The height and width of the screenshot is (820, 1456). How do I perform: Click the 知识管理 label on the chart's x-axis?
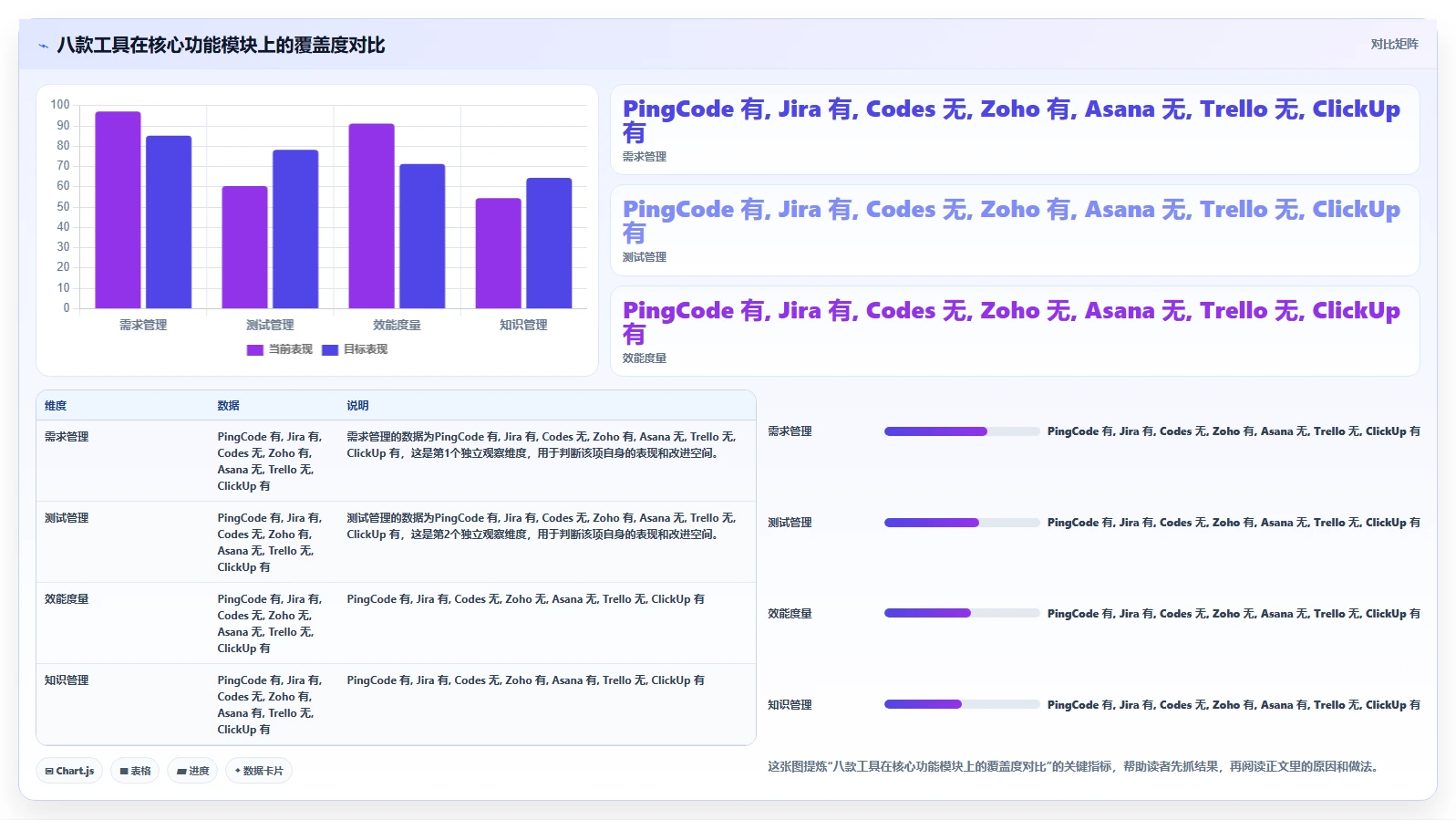(x=523, y=325)
